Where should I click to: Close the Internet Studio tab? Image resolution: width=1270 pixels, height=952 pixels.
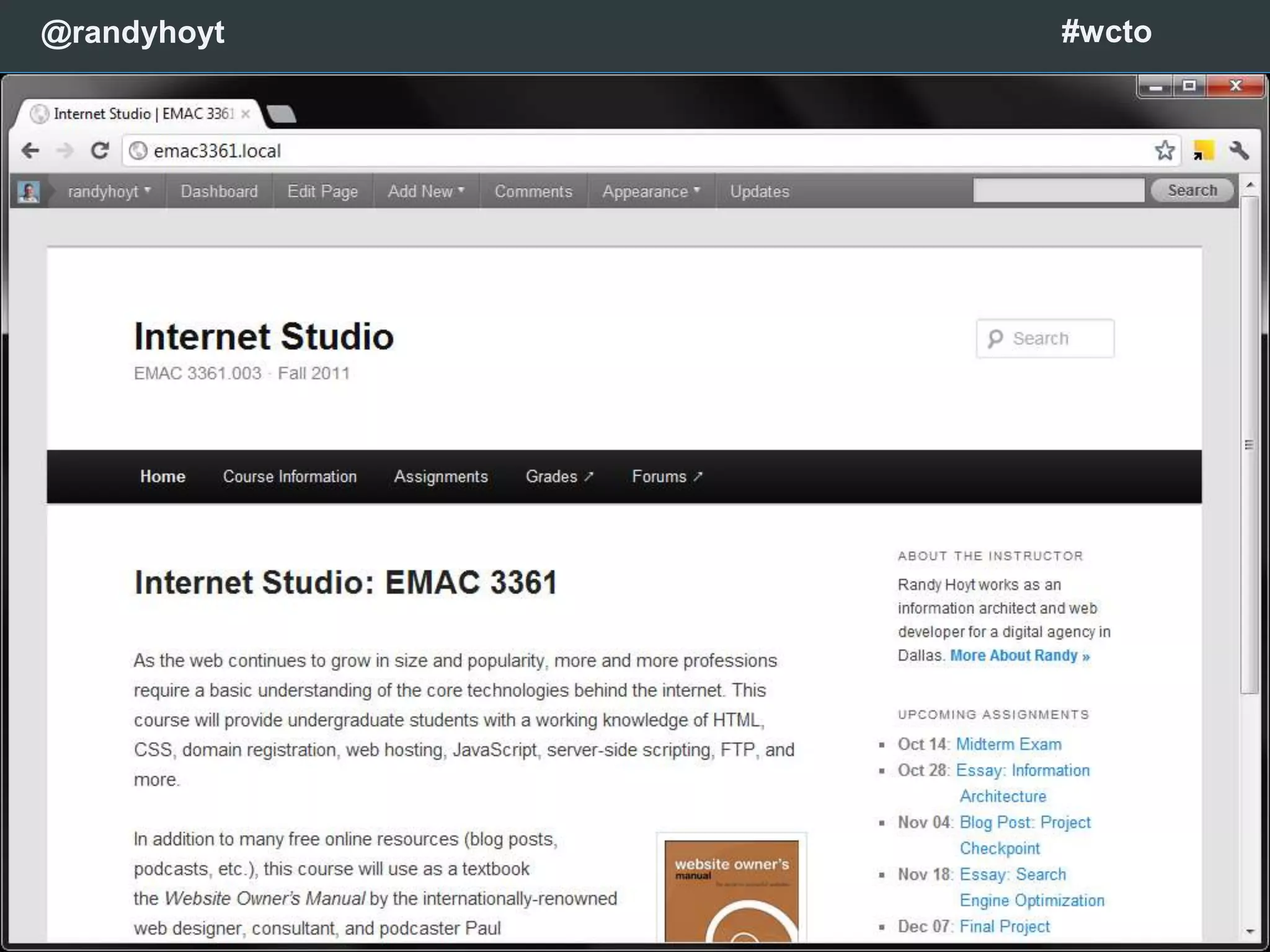click(x=246, y=114)
